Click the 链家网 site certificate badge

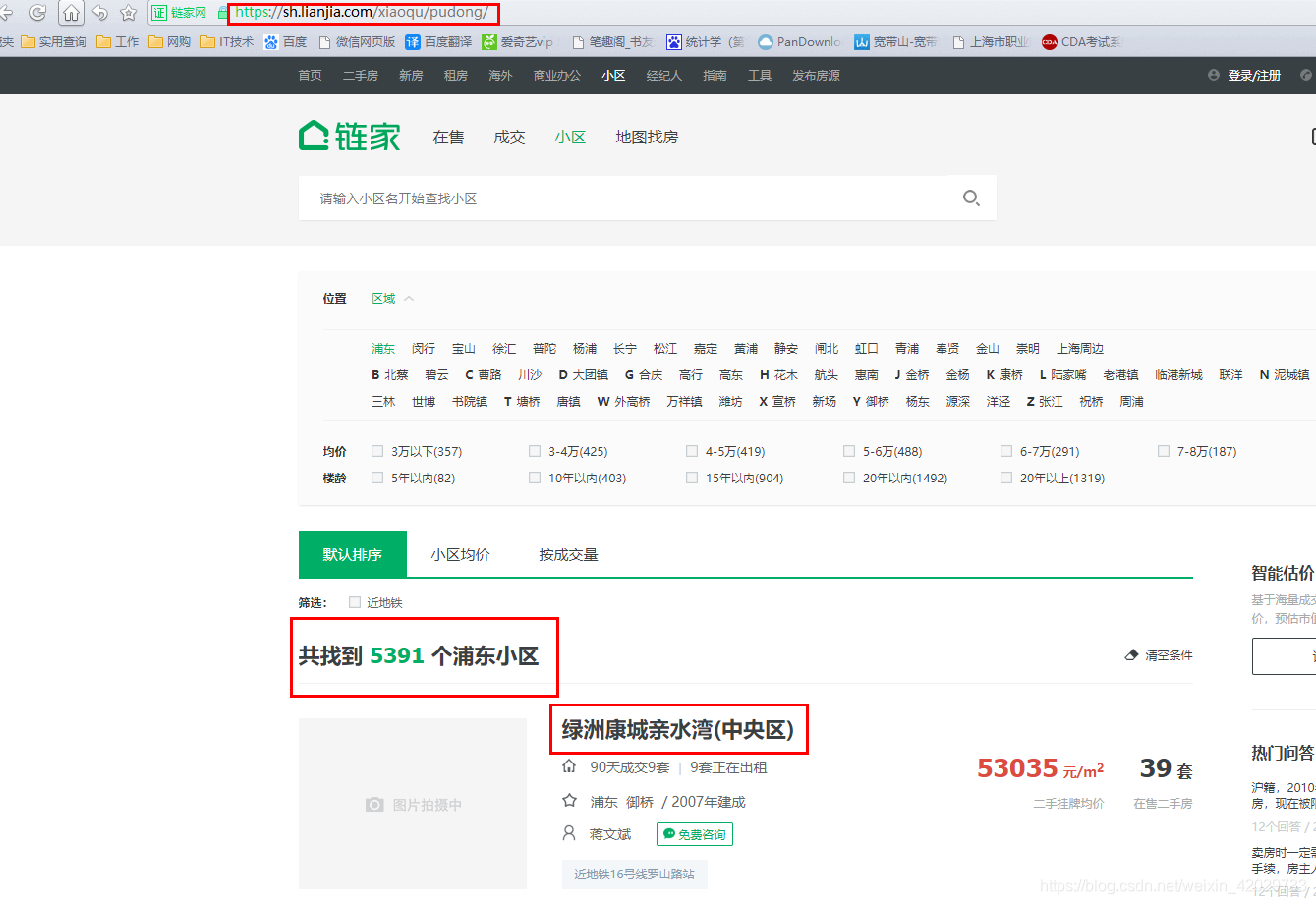pos(179,13)
